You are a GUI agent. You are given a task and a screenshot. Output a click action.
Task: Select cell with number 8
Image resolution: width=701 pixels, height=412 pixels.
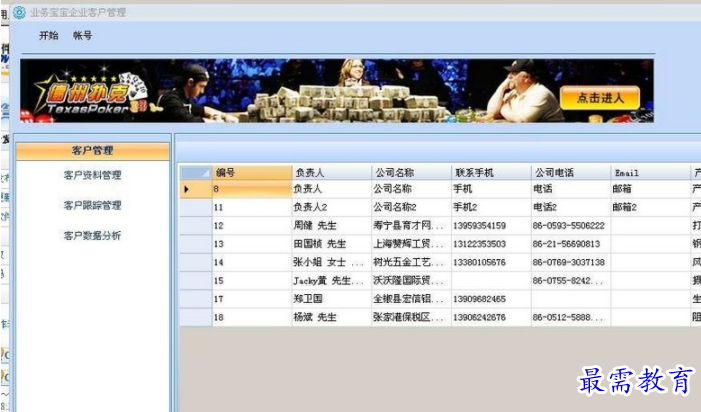click(252, 189)
